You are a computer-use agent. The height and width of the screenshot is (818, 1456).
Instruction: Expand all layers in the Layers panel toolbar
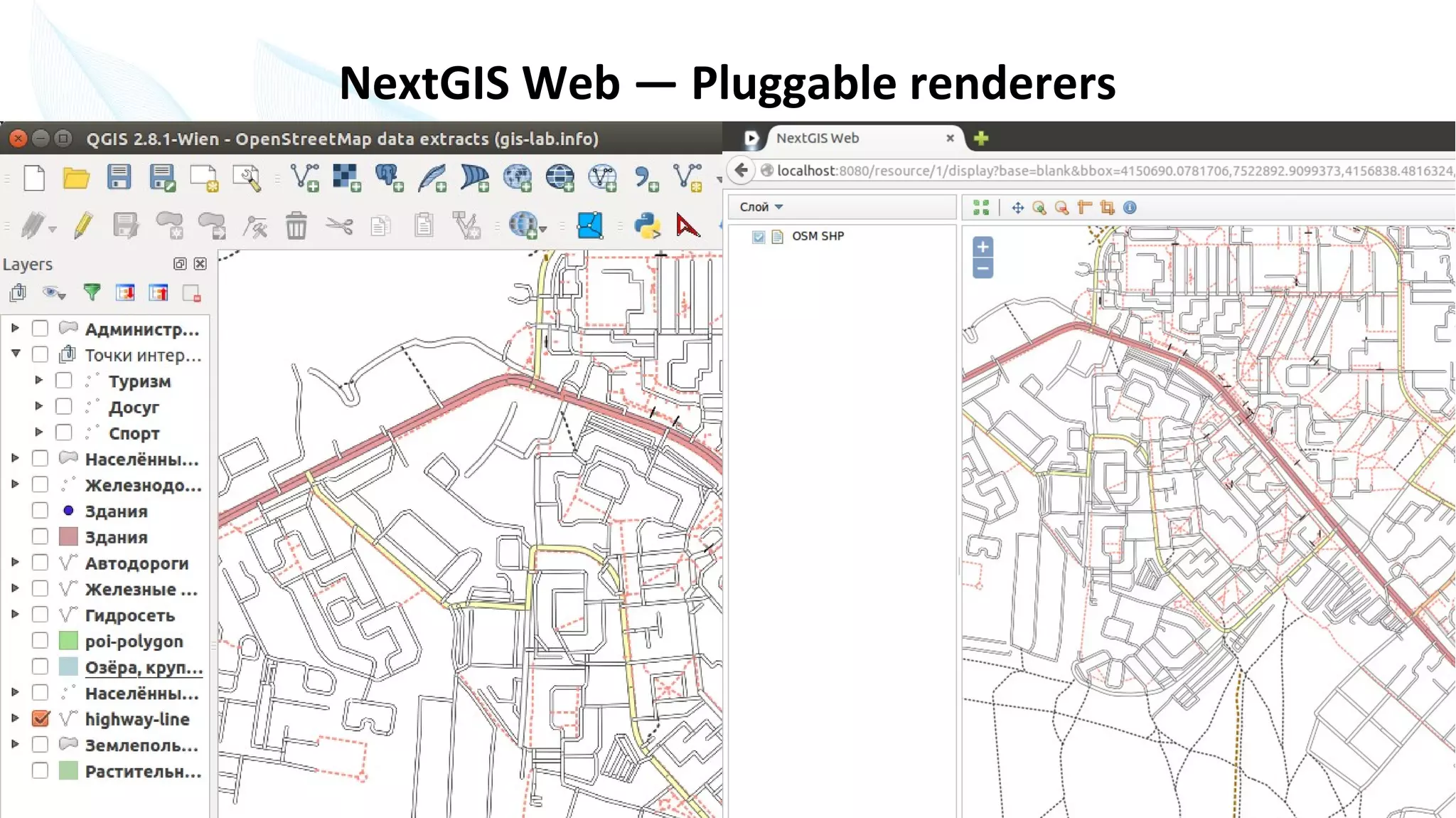[x=125, y=292]
